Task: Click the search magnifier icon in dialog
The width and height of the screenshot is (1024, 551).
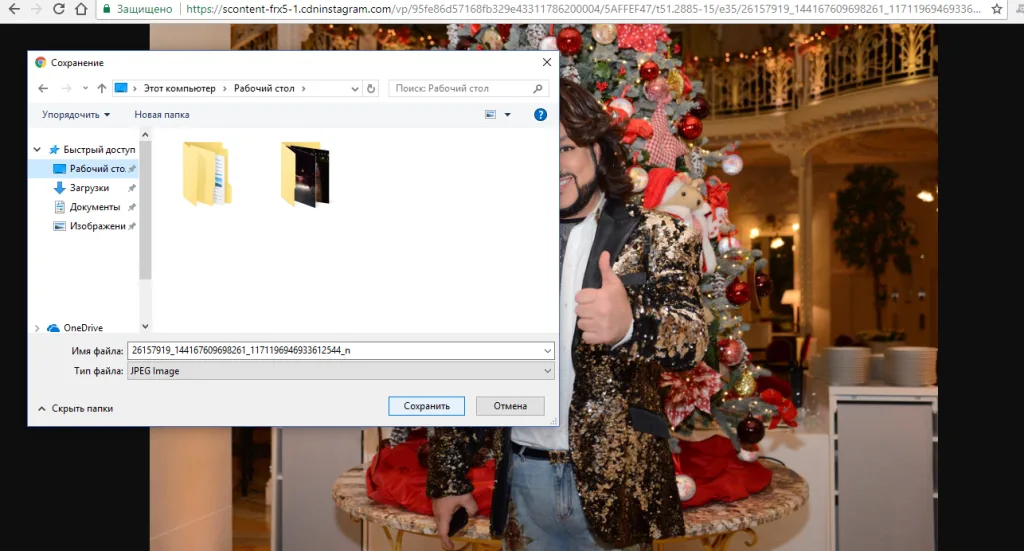Action: [537, 88]
